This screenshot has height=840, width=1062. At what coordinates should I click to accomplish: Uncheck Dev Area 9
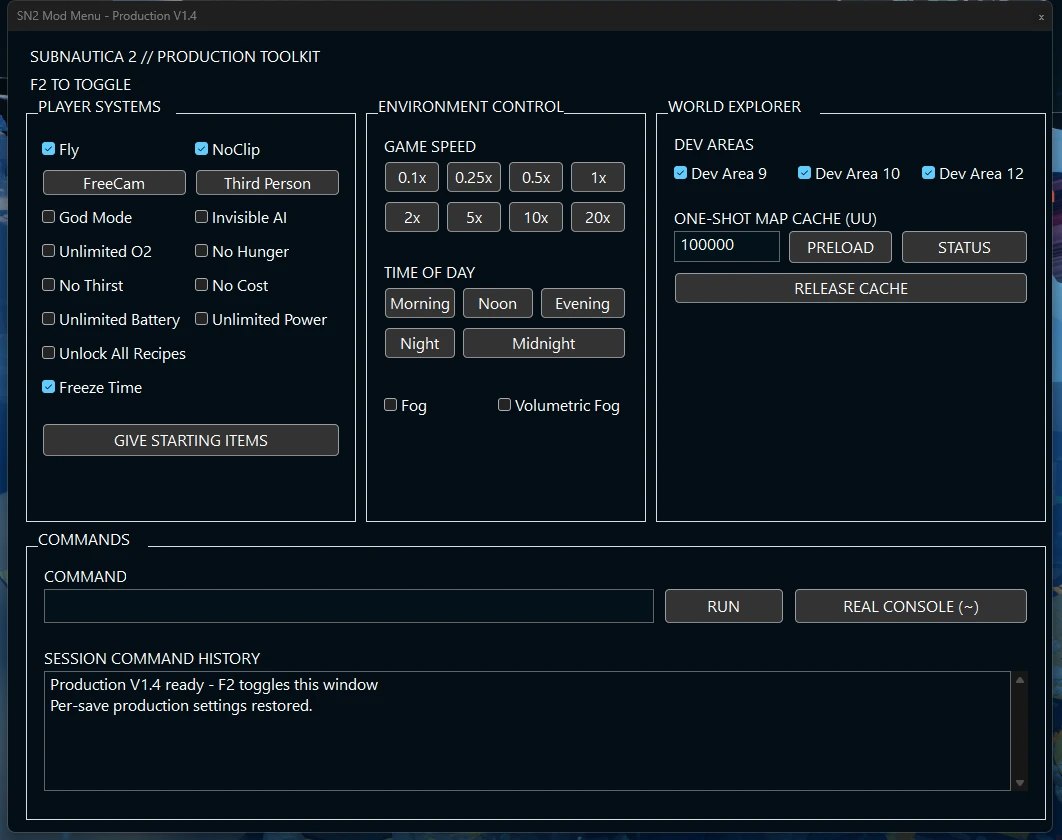point(681,173)
